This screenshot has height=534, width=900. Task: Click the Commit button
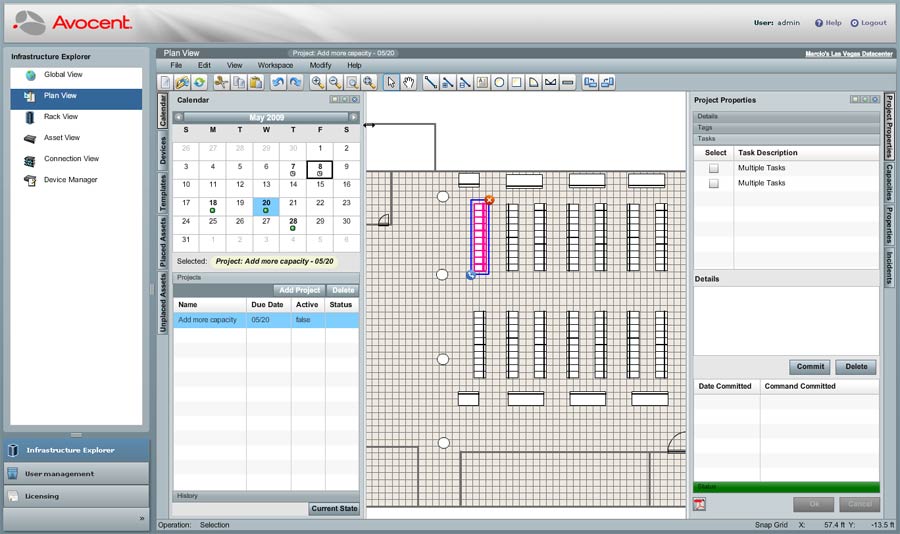coord(809,367)
